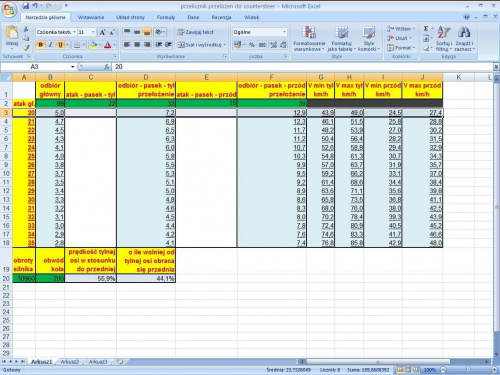Open the Sortuj i filtruj tool
Image resolution: width=500 pixels, height=375 pixels.
click(x=444, y=39)
